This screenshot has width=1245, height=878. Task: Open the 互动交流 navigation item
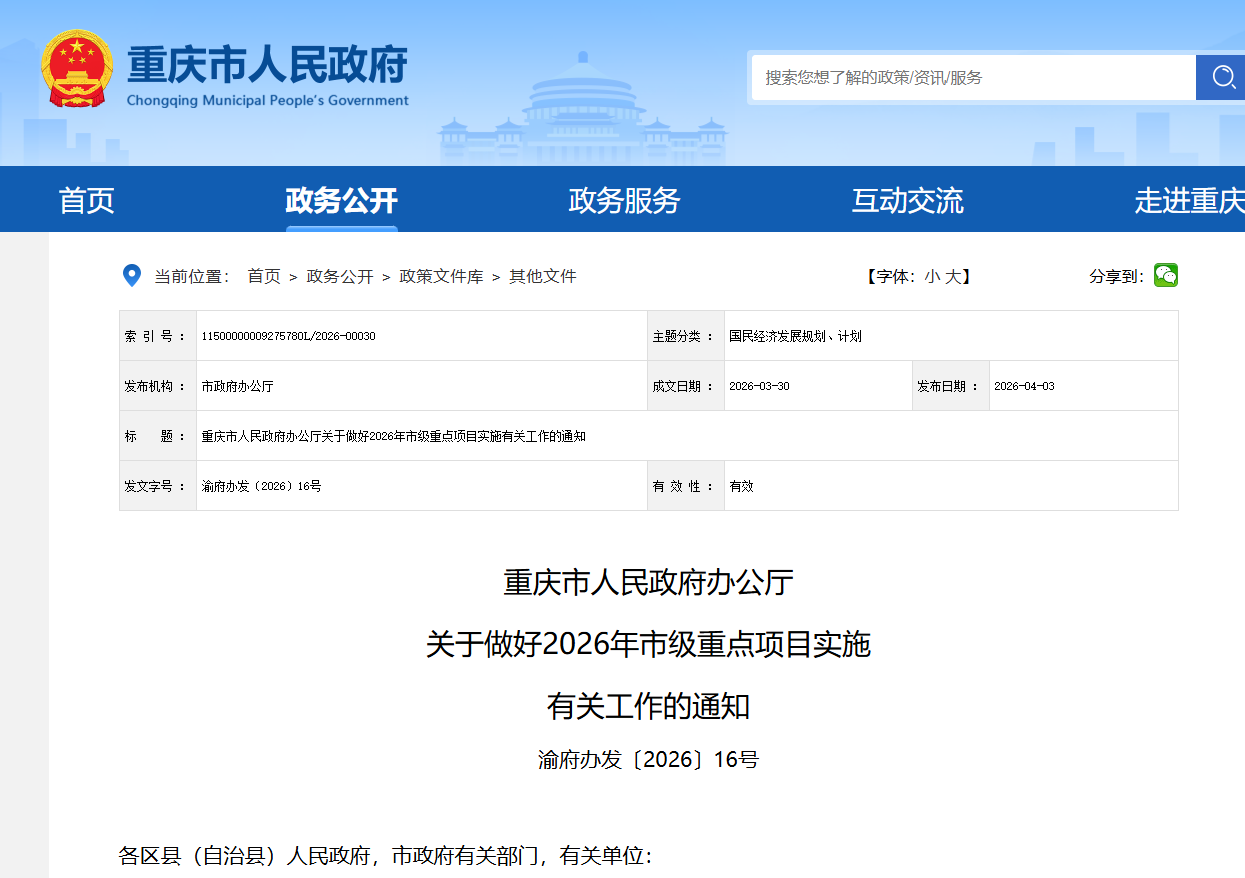click(907, 201)
